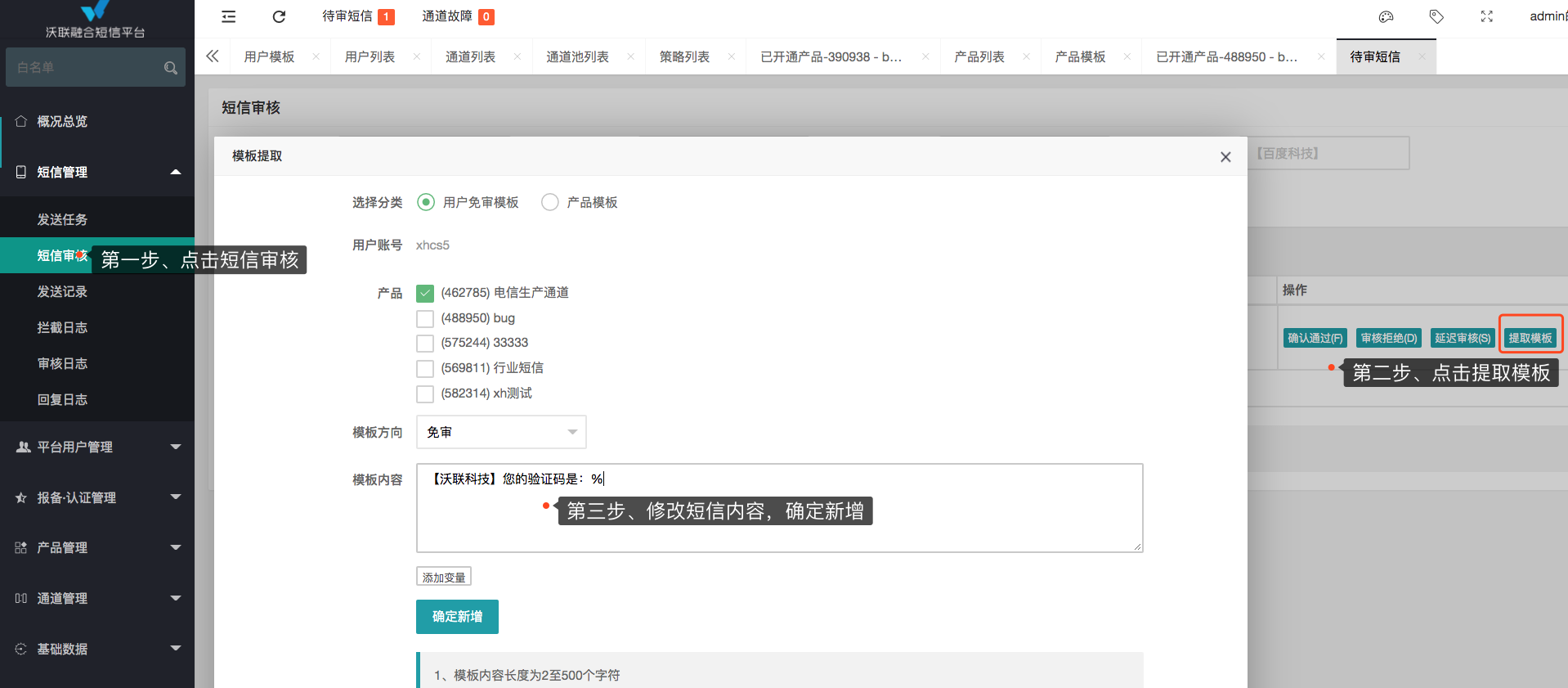The height and width of the screenshot is (688, 1568).
Task: Switch to the 产品列表 tab
Action: pos(979,56)
